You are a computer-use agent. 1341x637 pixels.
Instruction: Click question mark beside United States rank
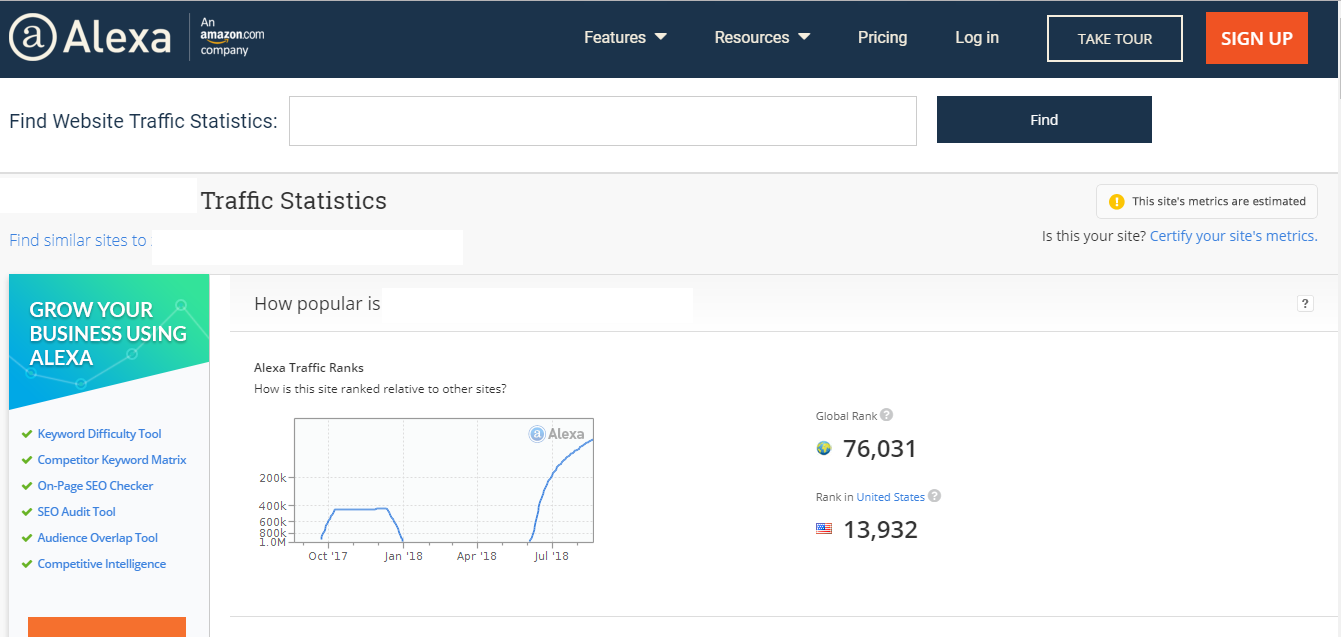pyautogui.click(x=934, y=496)
